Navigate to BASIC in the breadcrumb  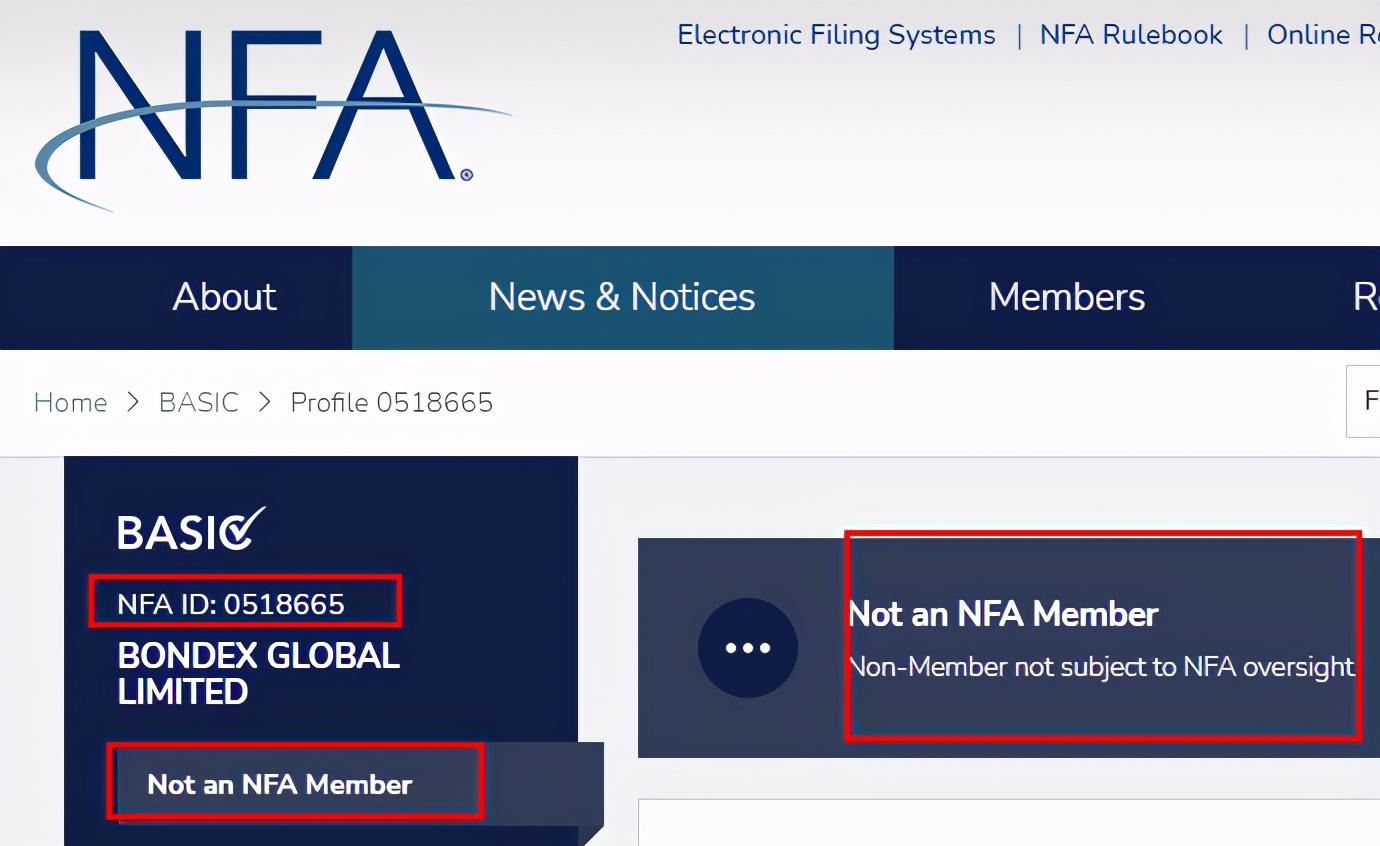coord(199,402)
